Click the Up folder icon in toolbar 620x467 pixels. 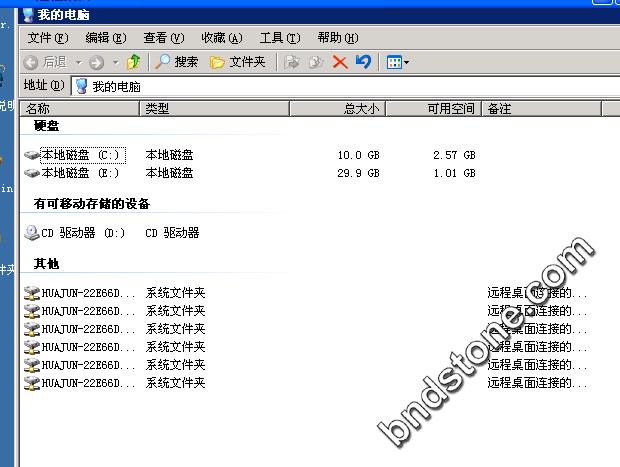click(x=134, y=62)
